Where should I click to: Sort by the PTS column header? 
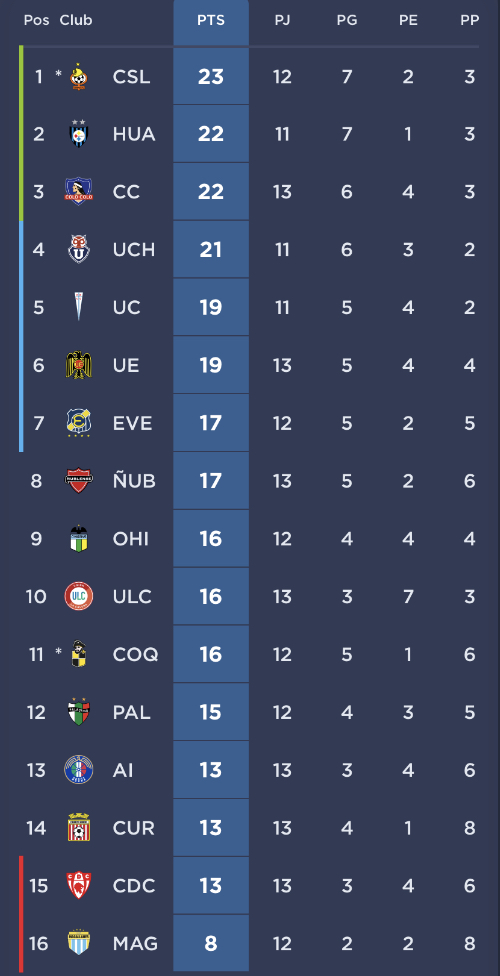point(211,21)
